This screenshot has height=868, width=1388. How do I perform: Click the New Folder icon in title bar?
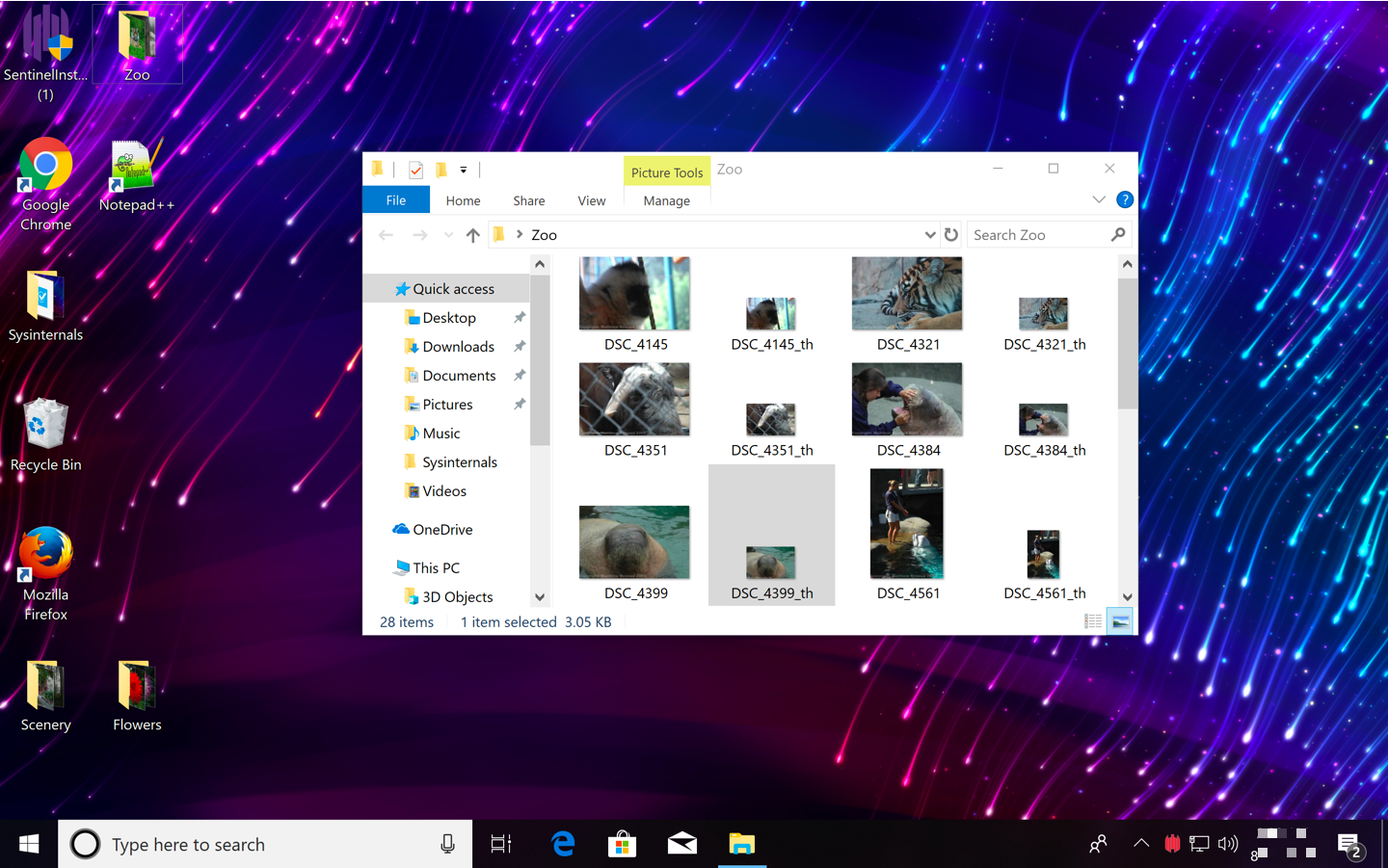440,171
